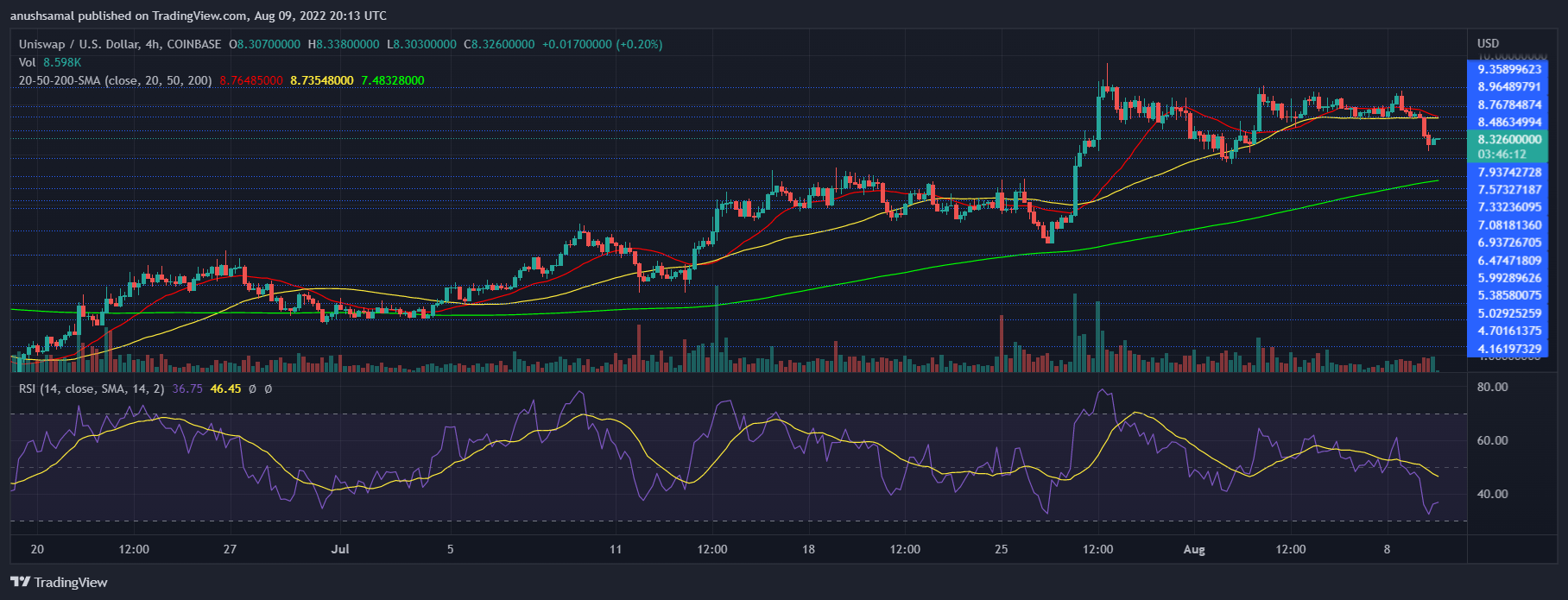Select price level 6.93726705 on axis
Viewport: 1568px width, 600px height.
click(x=1509, y=243)
